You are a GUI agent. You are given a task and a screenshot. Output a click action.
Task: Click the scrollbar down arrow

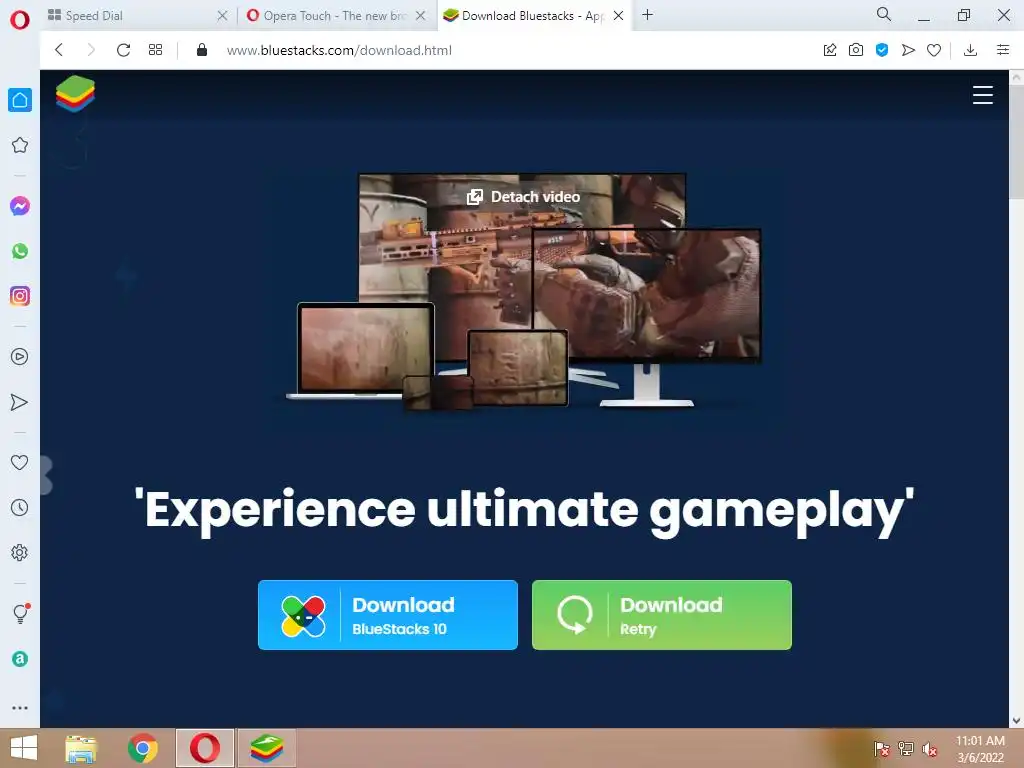tap(1017, 720)
